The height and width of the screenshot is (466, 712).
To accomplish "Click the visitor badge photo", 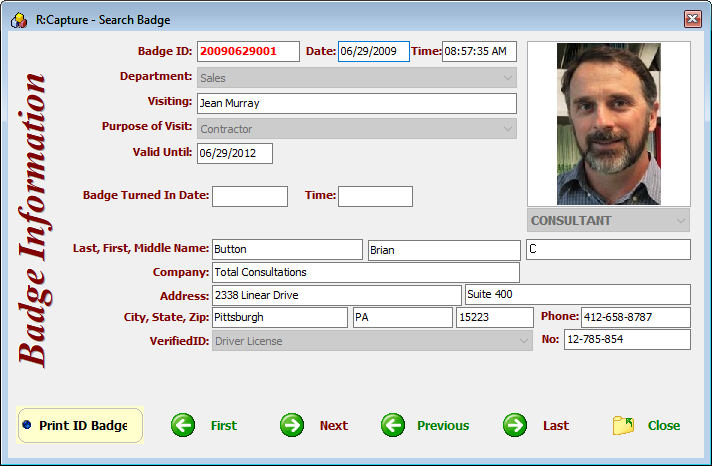I will [x=608, y=124].
